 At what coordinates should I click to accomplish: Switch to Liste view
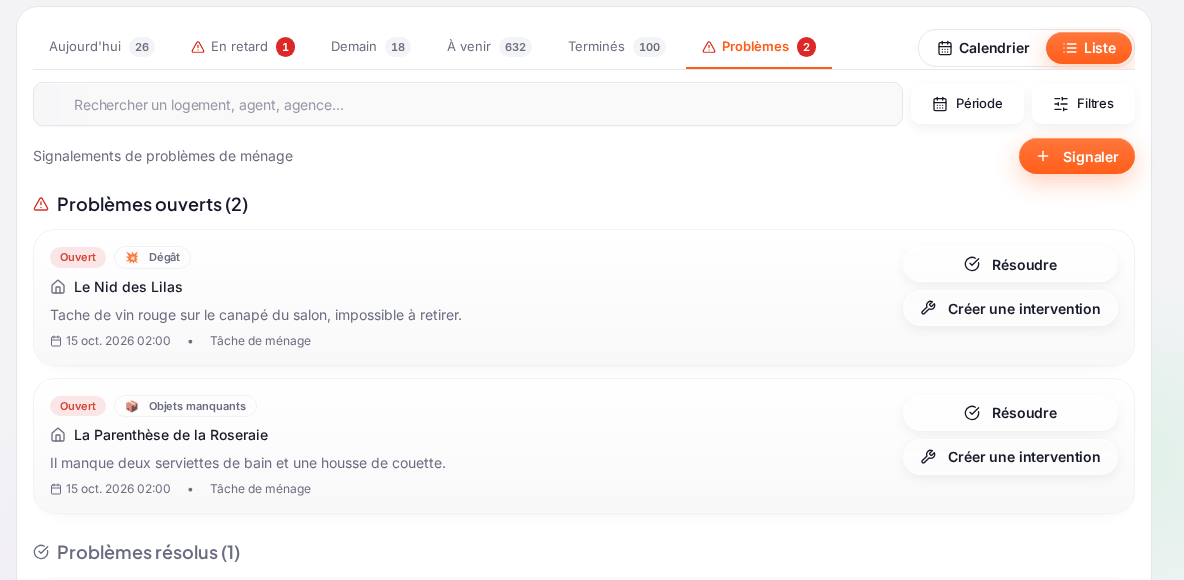pyautogui.click(x=1089, y=48)
